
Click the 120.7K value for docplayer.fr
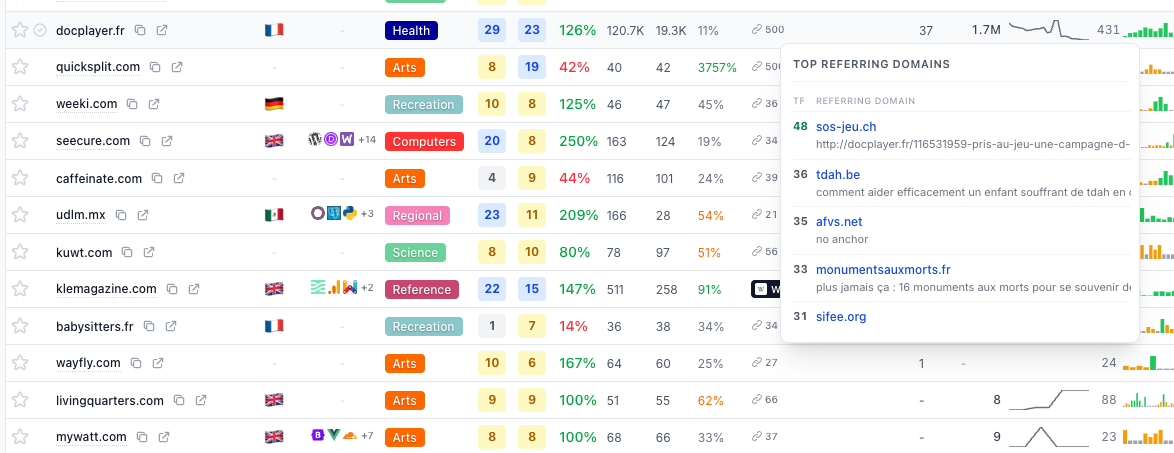625,31
